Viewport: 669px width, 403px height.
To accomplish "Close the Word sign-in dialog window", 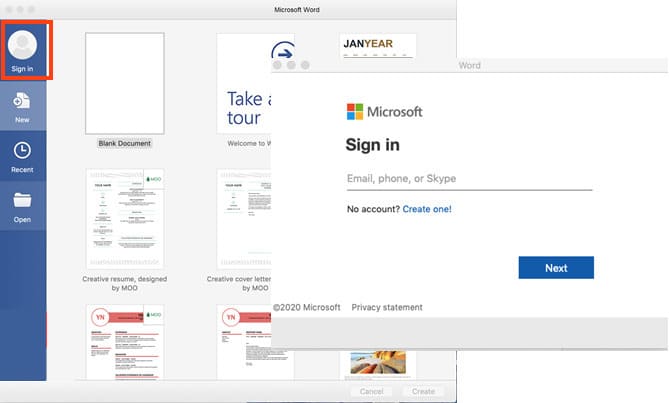I will (278, 65).
